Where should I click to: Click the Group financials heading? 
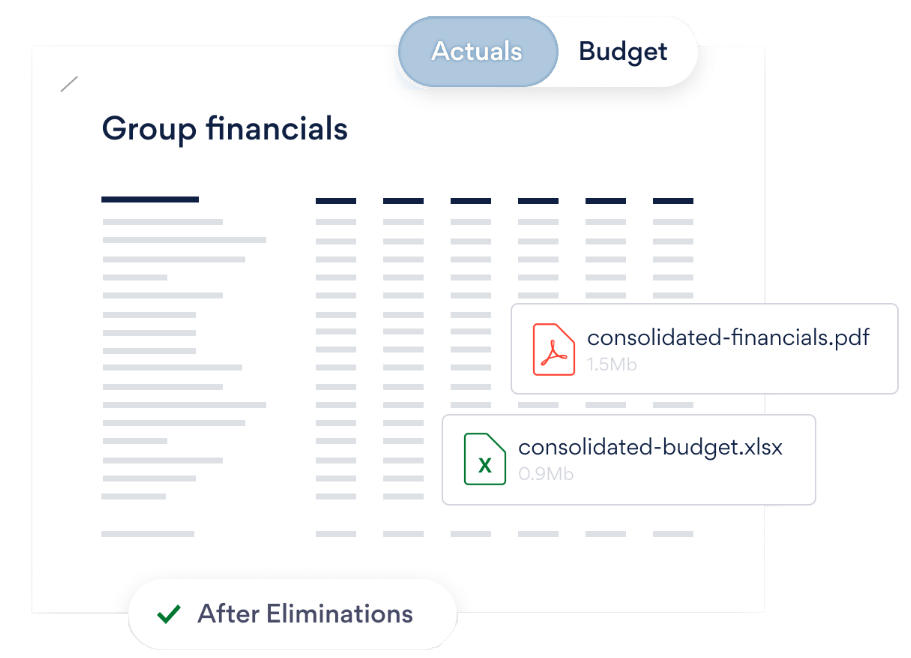pyautogui.click(x=225, y=129)
